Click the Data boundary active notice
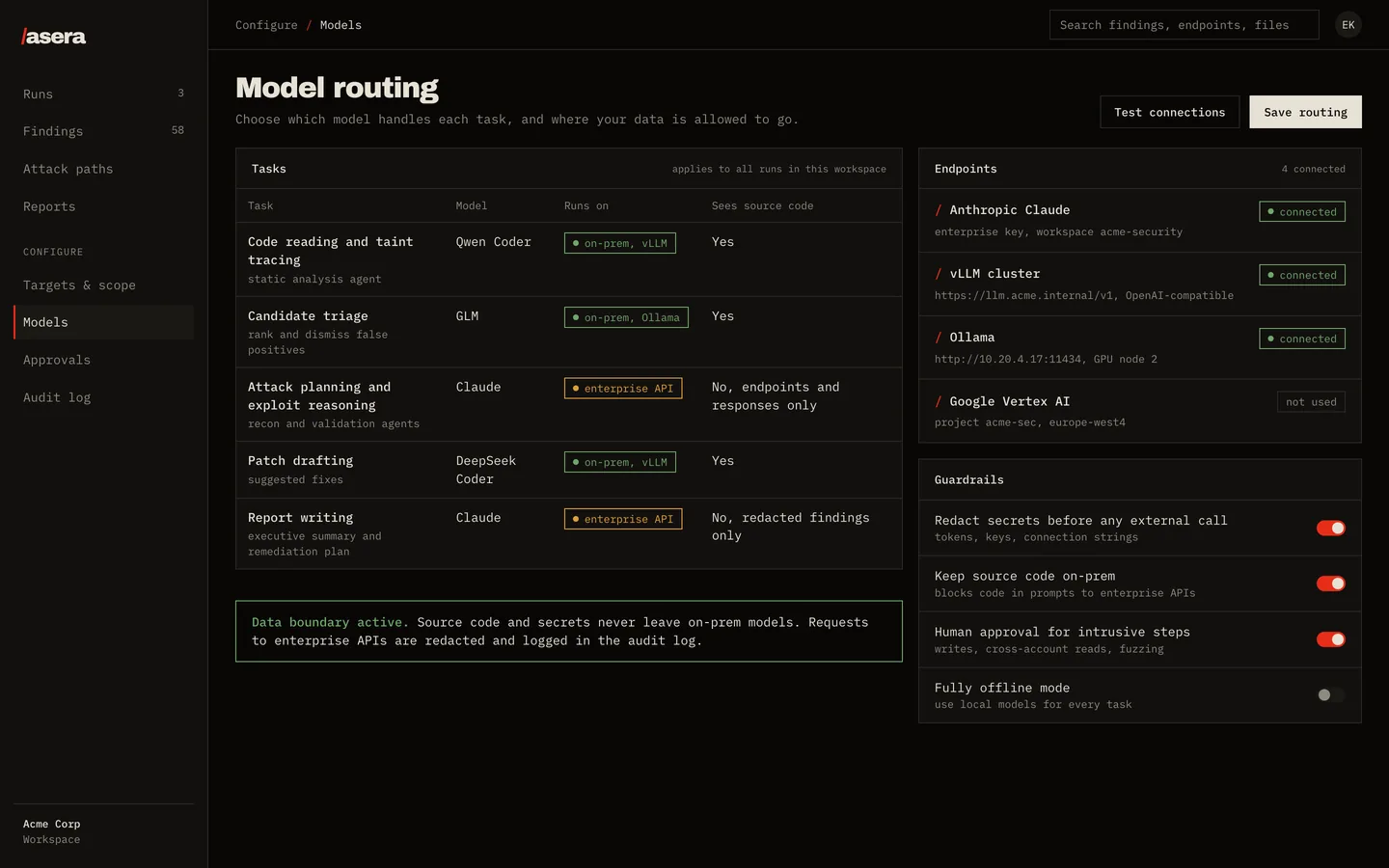Viewport: 1389px width, 868px height. pos(569,632)
